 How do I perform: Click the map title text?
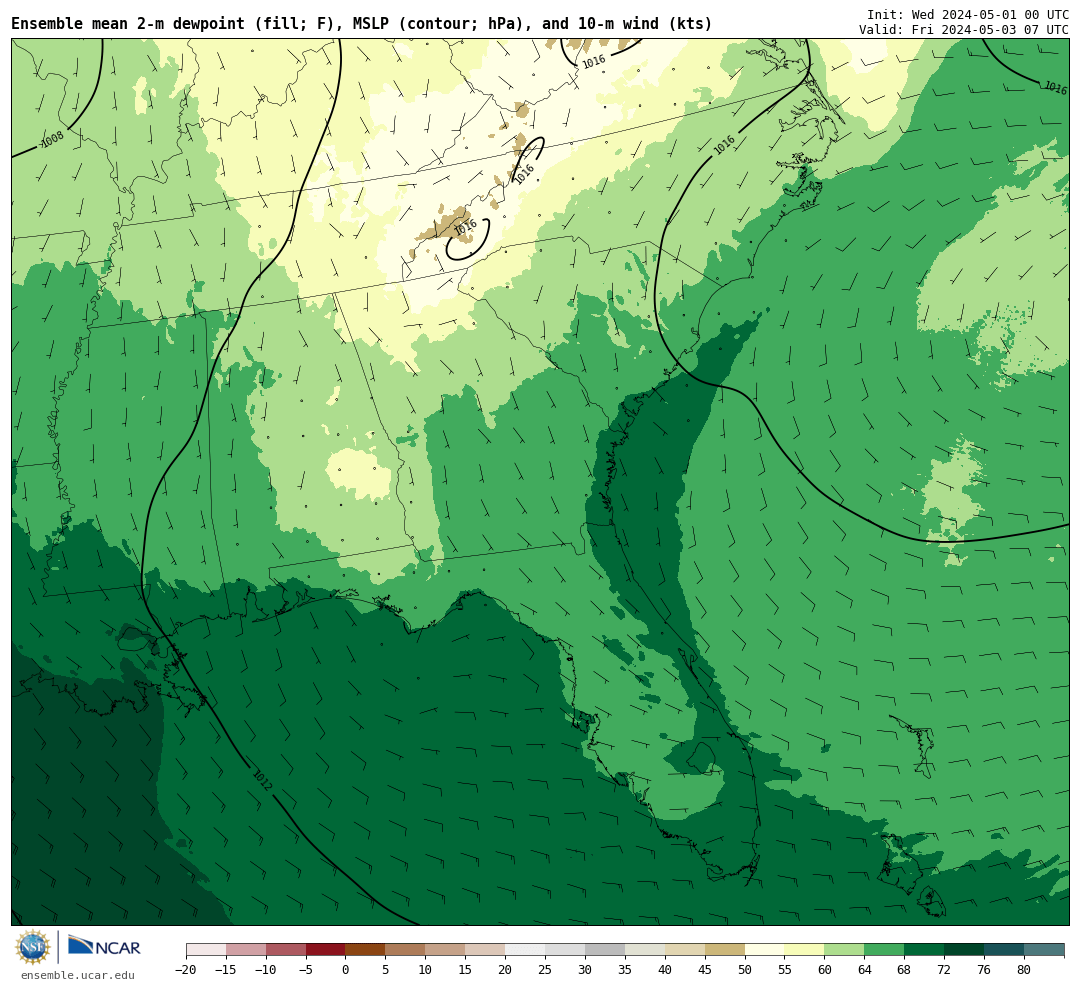[x=362, y=24]
